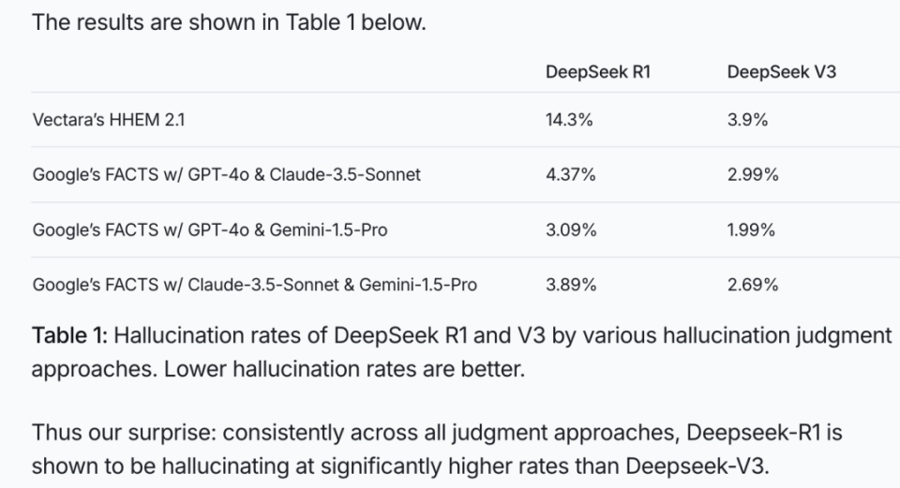The image size is (900, 488).
Task: Click the DeepSeek R1 column header
Action: pyautogui.click(x=598, y=72)
